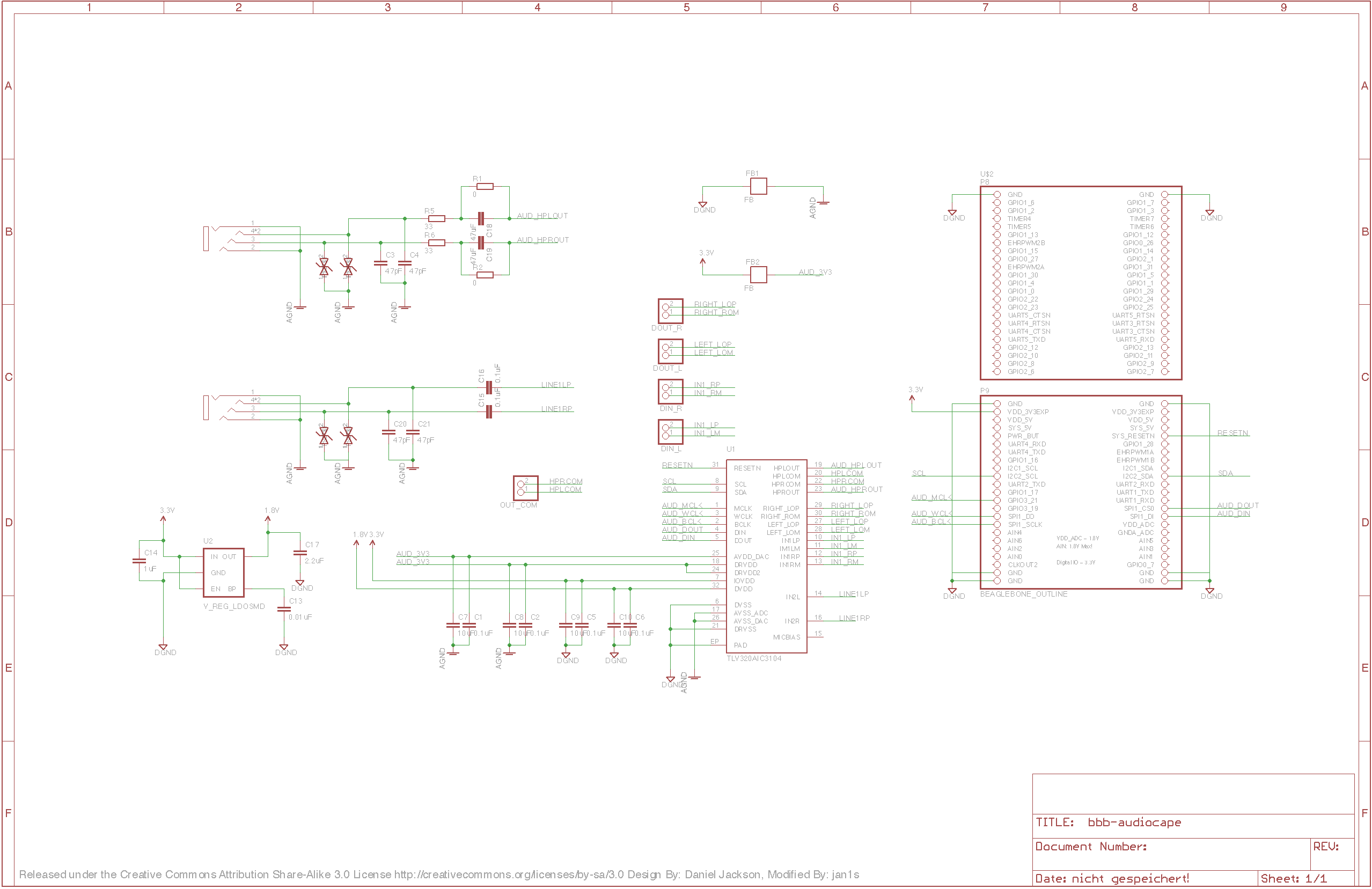Select resistor R1 symbol
Viewport: 1372px width, 889px height.
pyautogui.click(x=485, y=186)
